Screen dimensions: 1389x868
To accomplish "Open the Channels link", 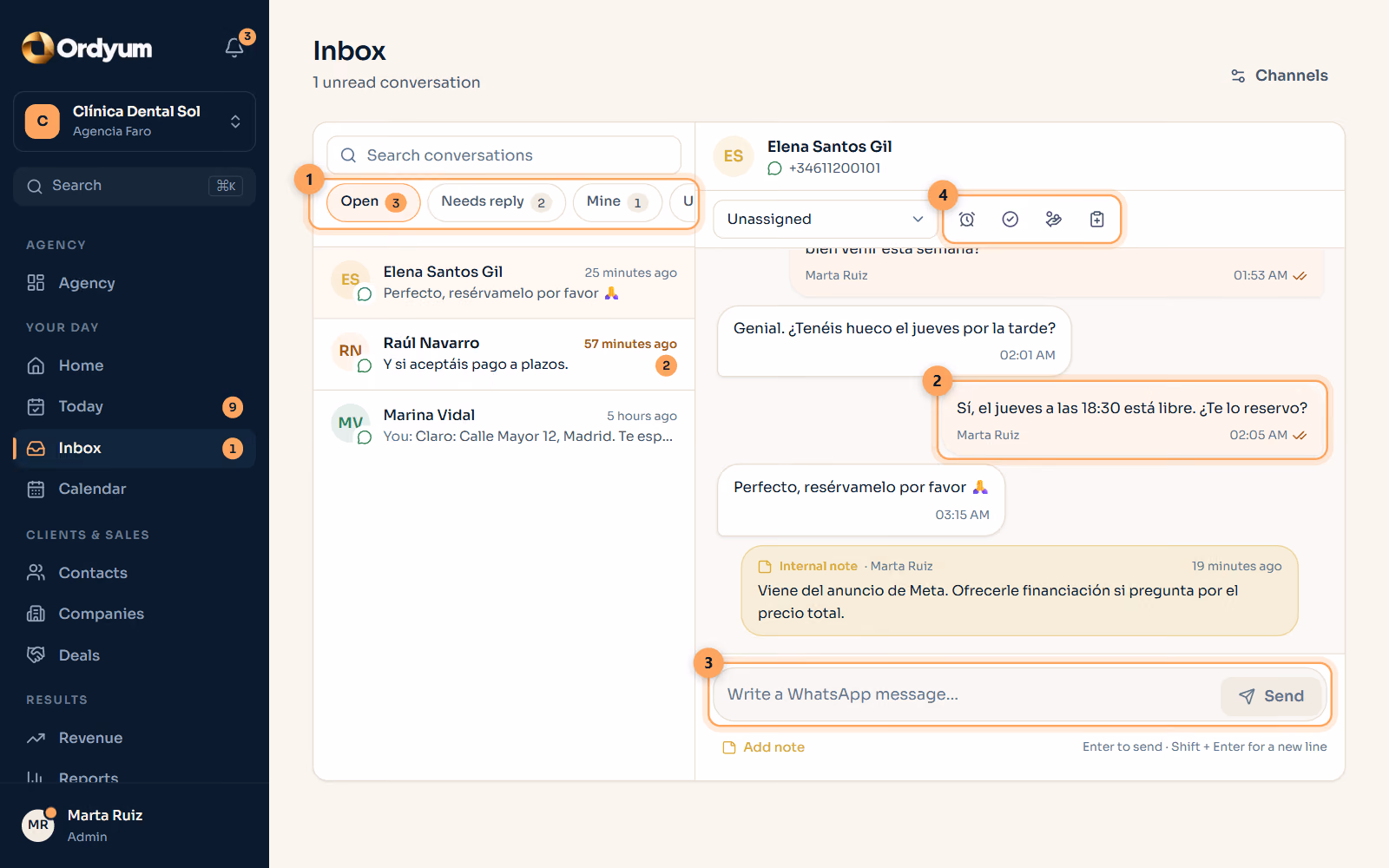I will point(1279,76).
